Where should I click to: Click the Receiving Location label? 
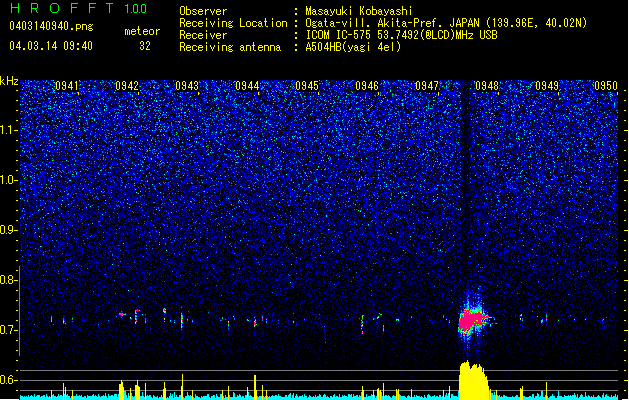(233, 23)
